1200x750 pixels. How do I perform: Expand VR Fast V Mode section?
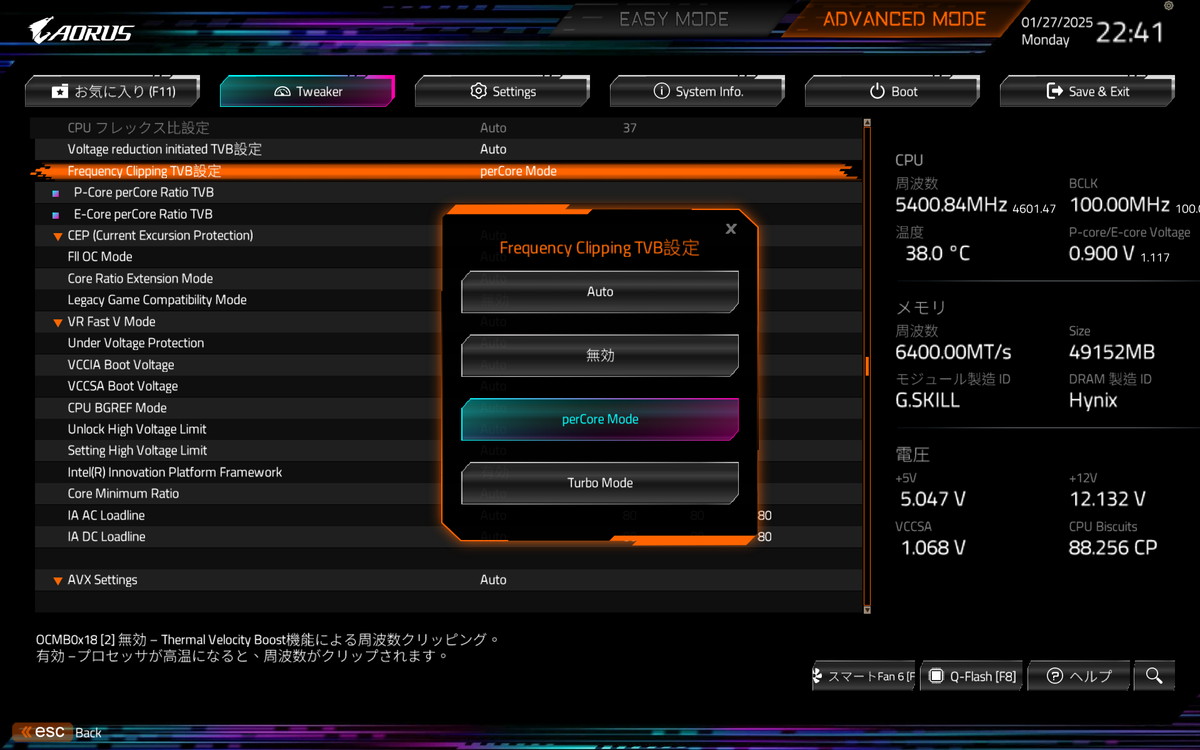coord(57,322)
